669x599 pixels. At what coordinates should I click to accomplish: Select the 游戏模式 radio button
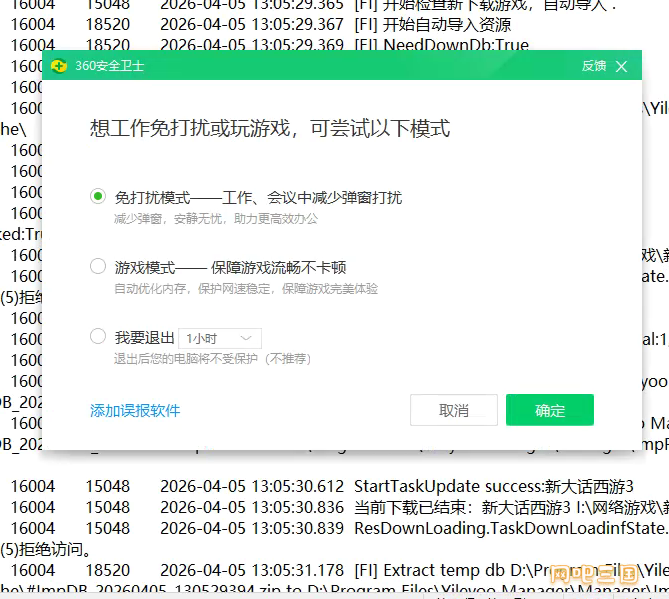tap(98, 266)
